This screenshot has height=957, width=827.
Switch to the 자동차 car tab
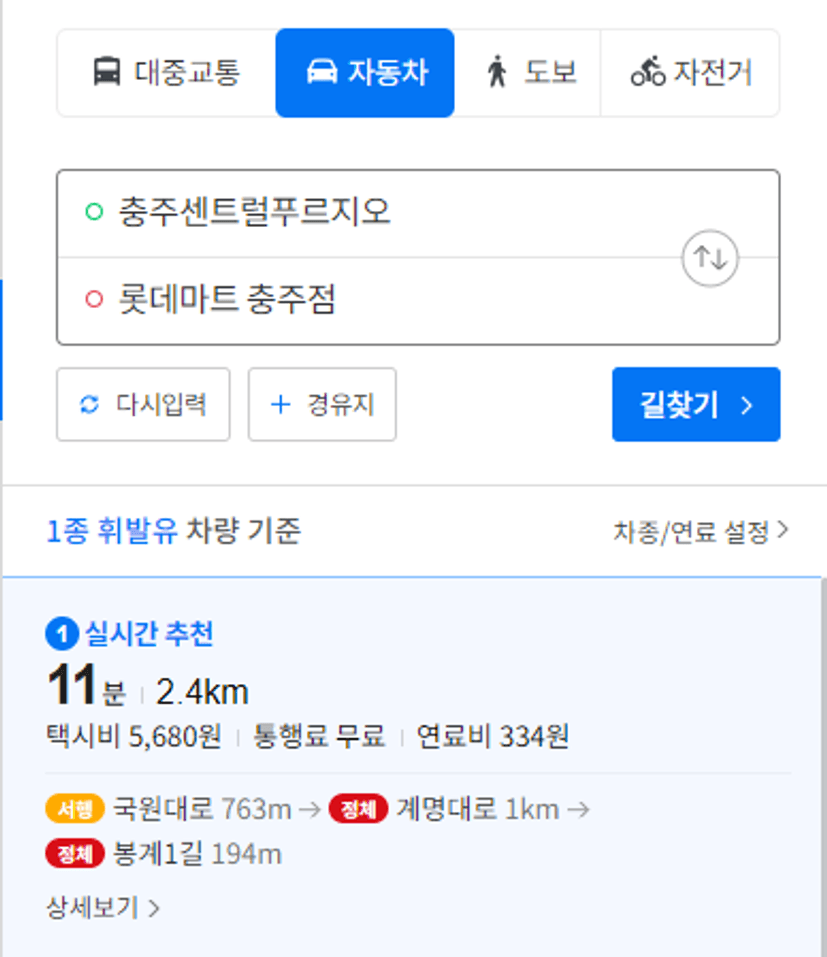365,73
